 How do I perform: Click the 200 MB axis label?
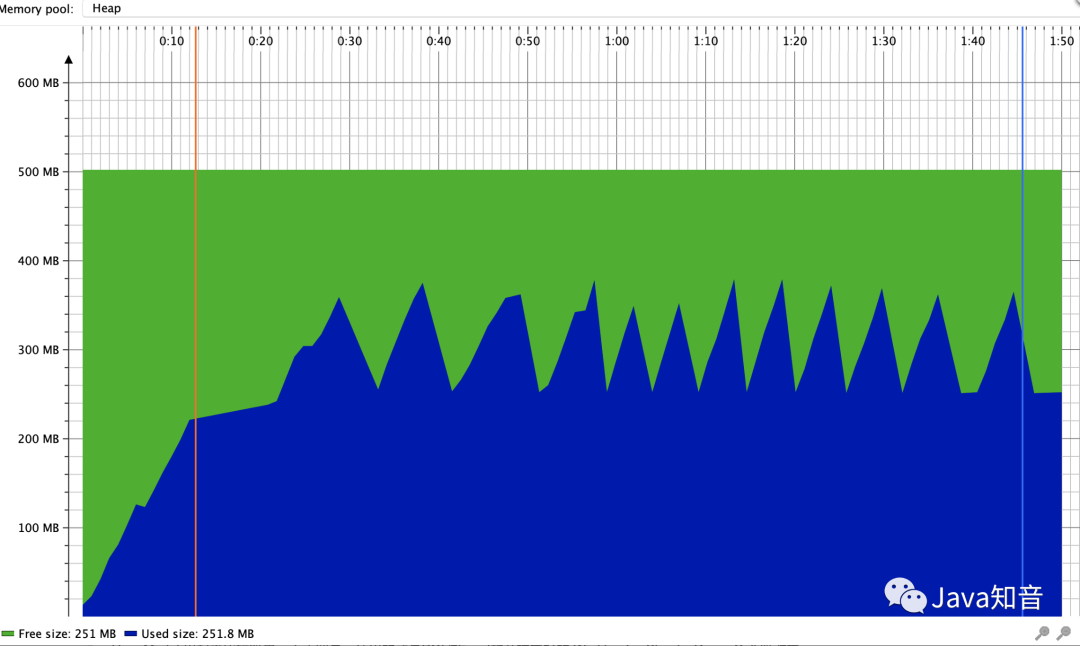tap(38, 439)
